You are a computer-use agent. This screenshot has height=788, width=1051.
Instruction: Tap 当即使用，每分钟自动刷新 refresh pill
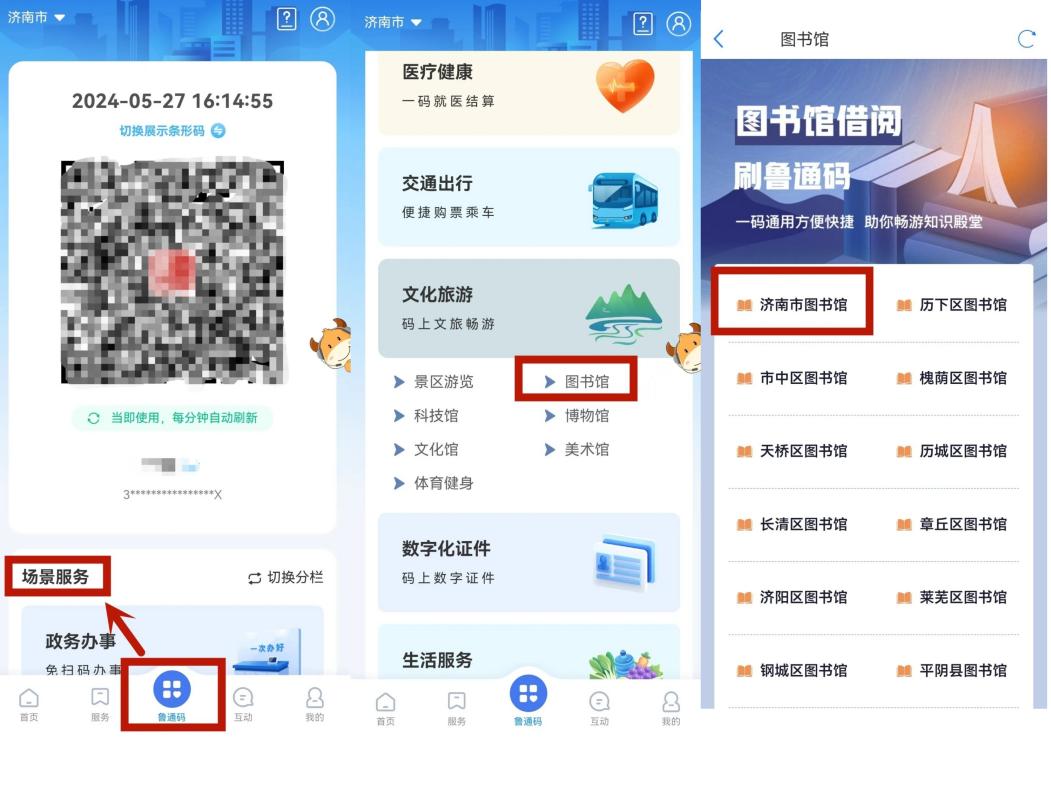[172, 418]
